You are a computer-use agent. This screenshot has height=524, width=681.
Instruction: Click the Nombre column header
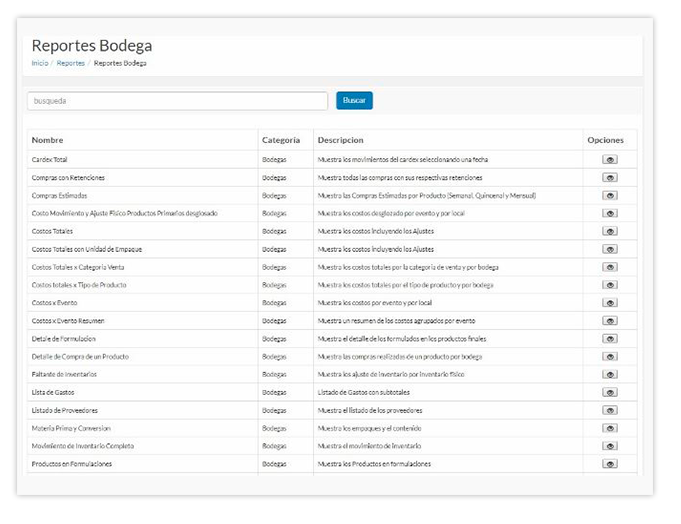click(x=47, y=140)
